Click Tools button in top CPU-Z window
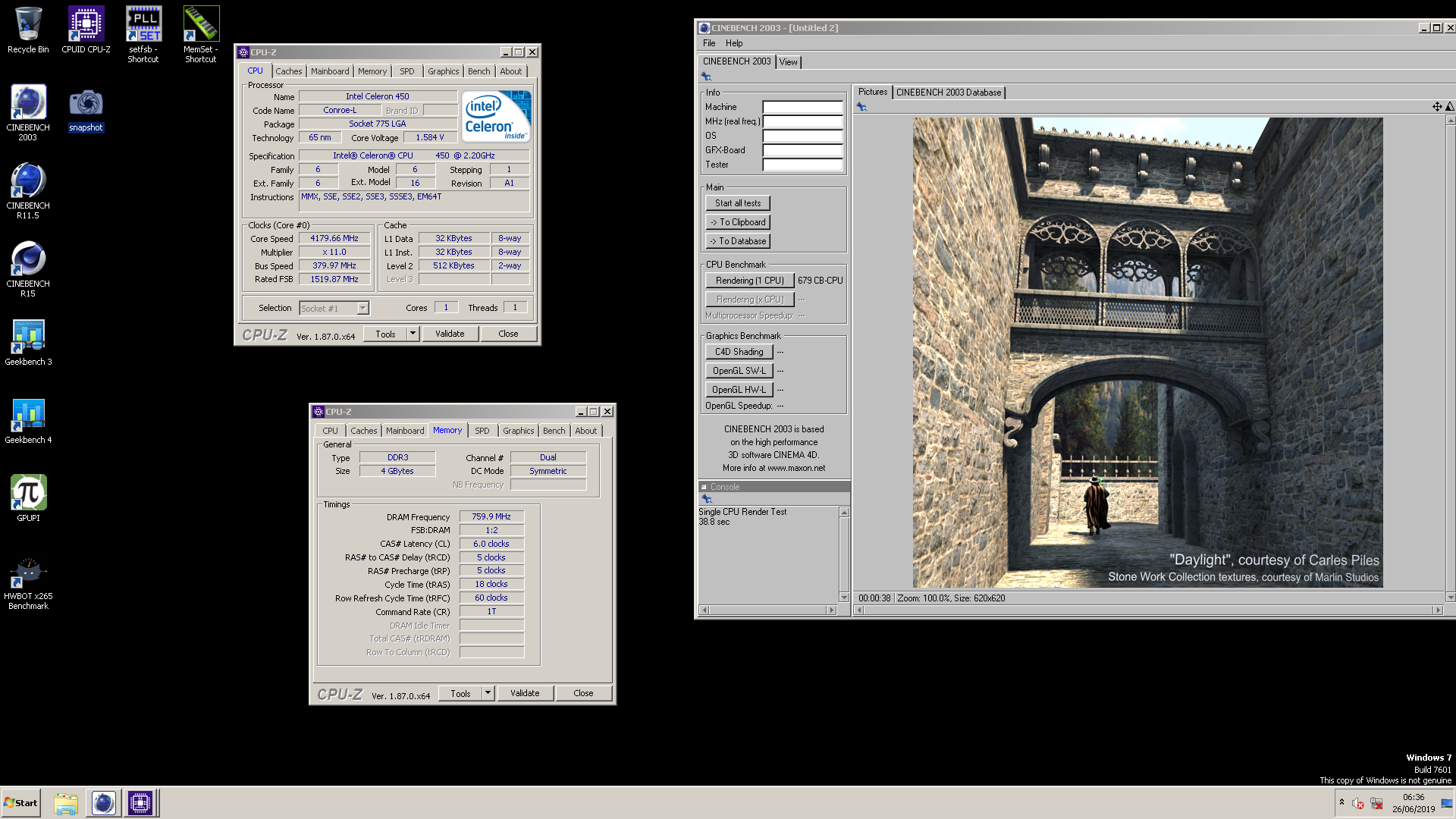The width and height of the screenshot is (1456, 819). [385, 334]
